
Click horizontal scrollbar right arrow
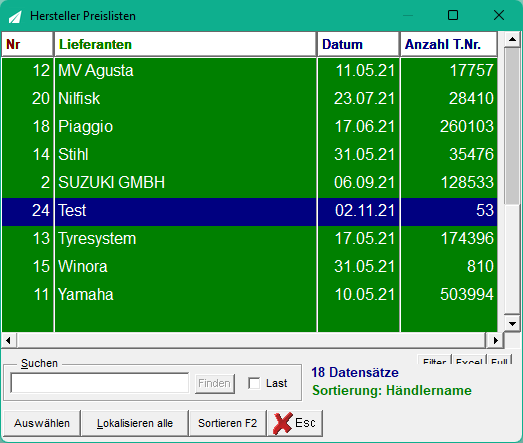[x=495, y=340]
